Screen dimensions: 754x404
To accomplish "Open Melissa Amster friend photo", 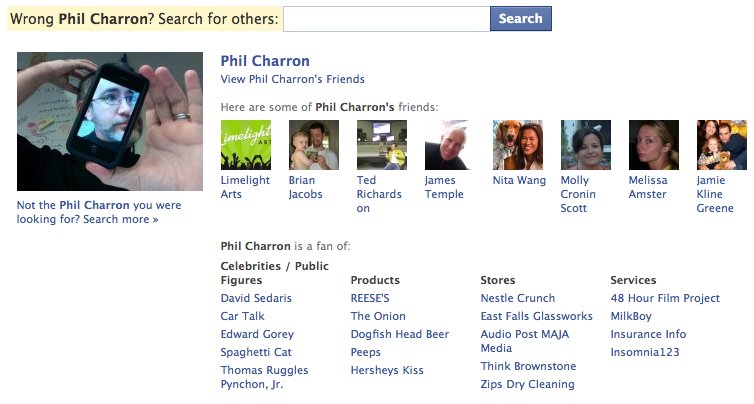I will [x=654, y=145].
